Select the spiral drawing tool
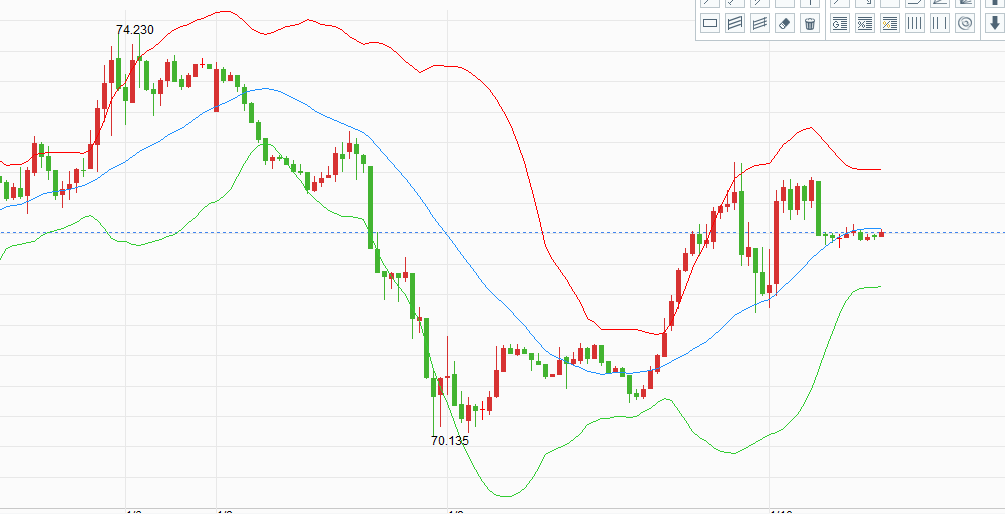The width and height of the screenshot is (1005, 514). coord(965,24)
